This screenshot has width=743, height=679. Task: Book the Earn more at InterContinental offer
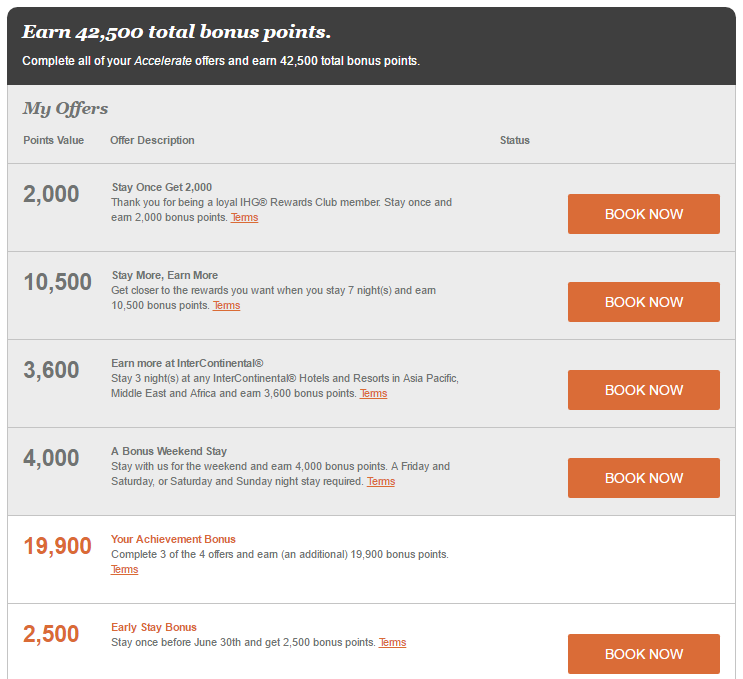643,390
